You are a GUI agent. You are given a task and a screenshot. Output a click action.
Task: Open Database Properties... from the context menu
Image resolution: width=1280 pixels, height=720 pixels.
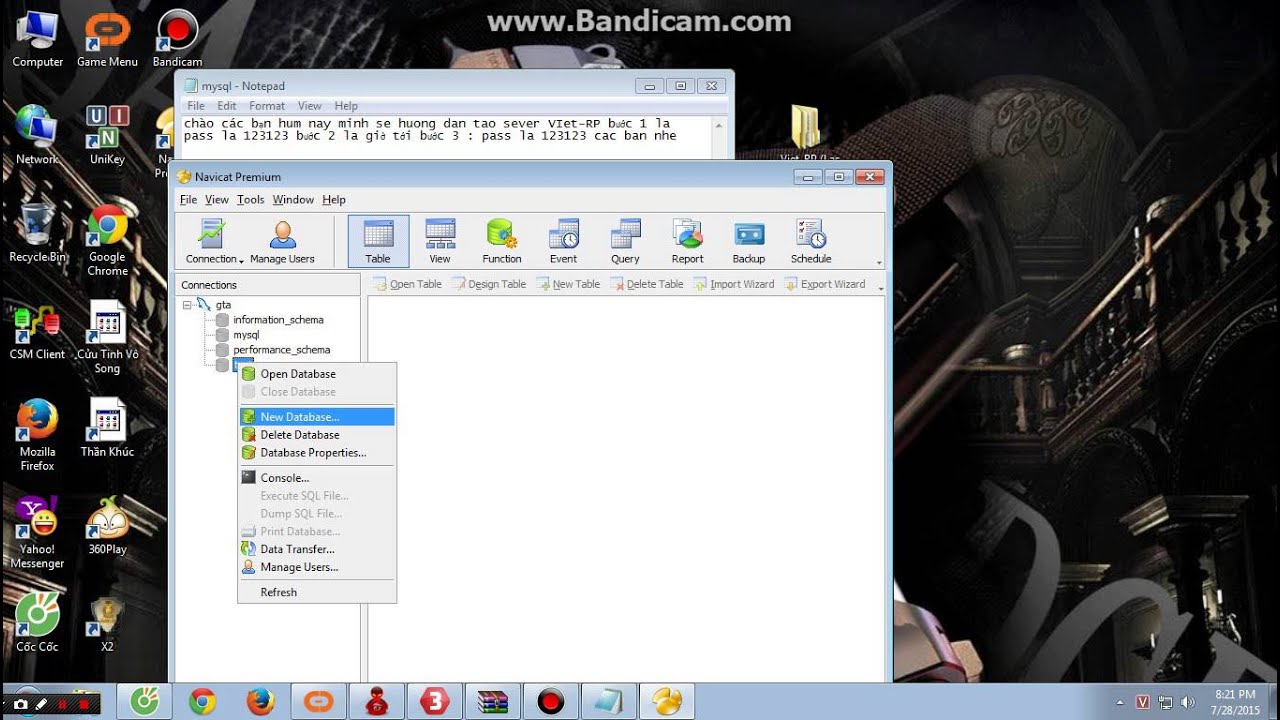coord(317,453)
